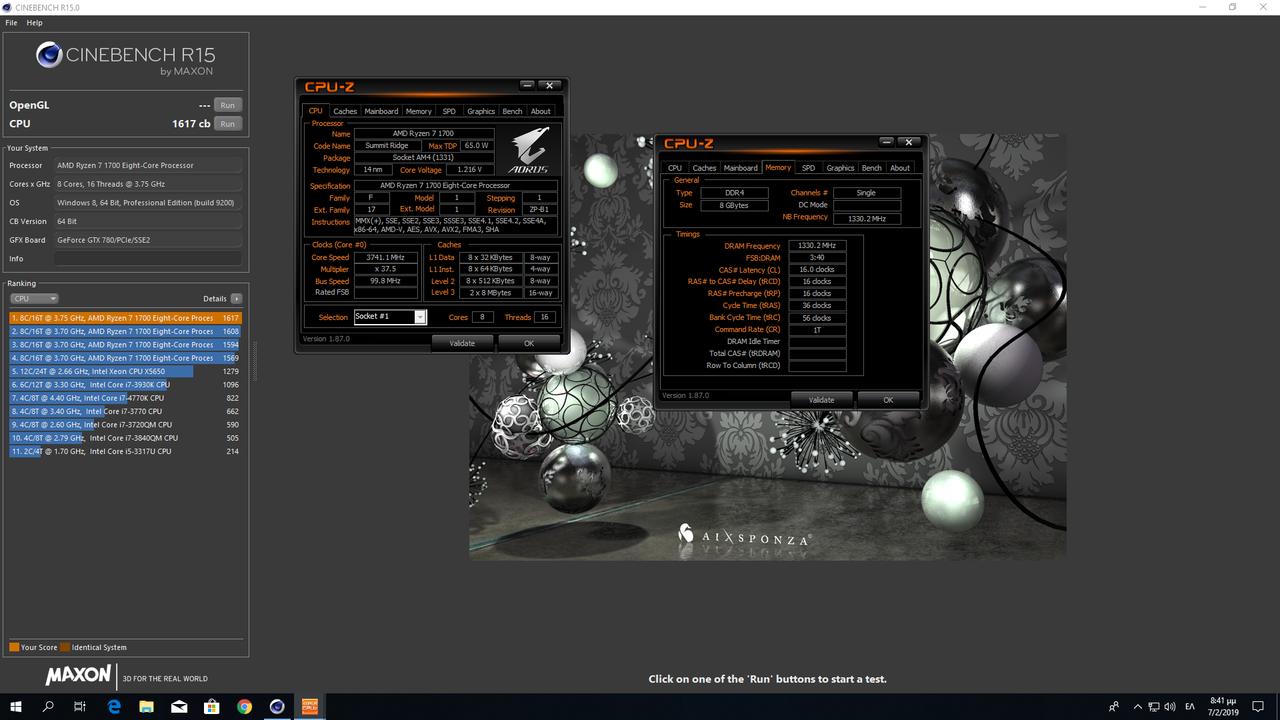Switch to CPU-Z taskbar icon
1280x720 pixels.
pos(310,706)
